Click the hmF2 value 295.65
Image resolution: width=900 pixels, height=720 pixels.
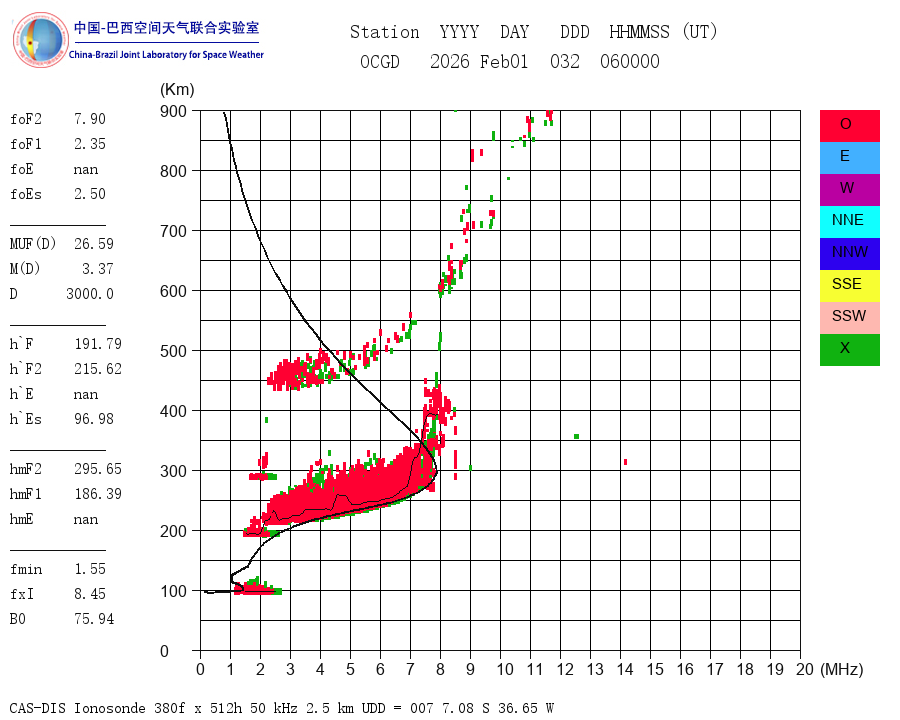[x=98, y=469]
